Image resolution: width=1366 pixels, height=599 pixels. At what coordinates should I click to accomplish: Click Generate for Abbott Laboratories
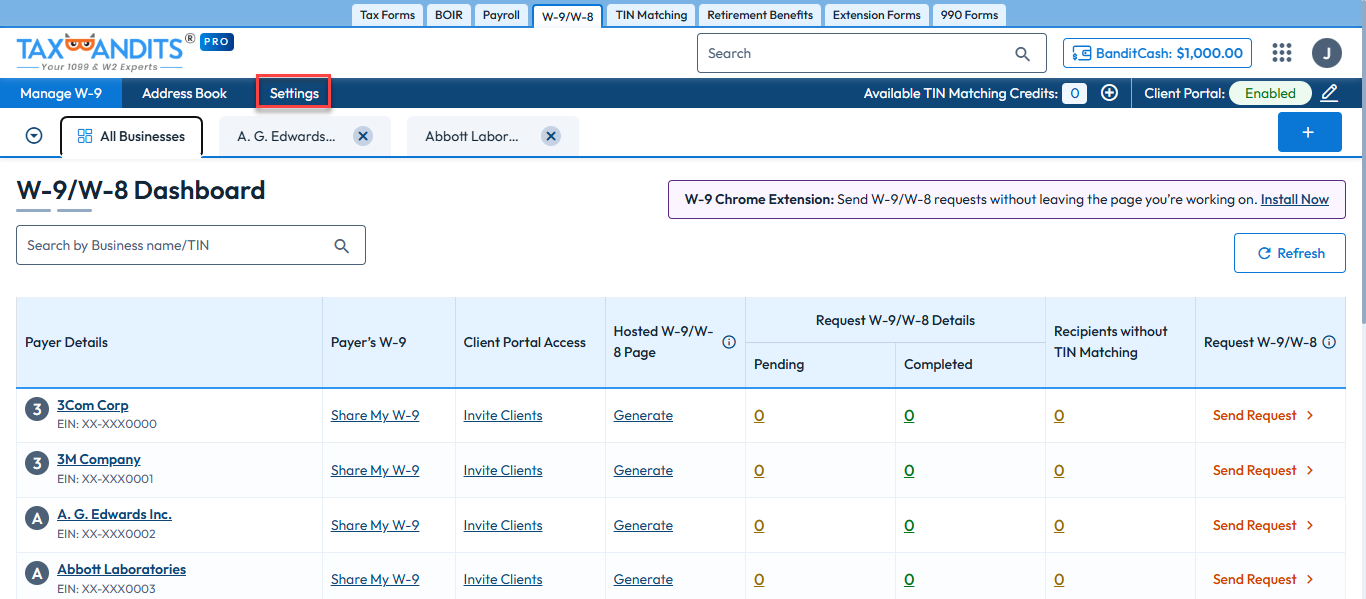pyautogui.click(x=643, y=579)
